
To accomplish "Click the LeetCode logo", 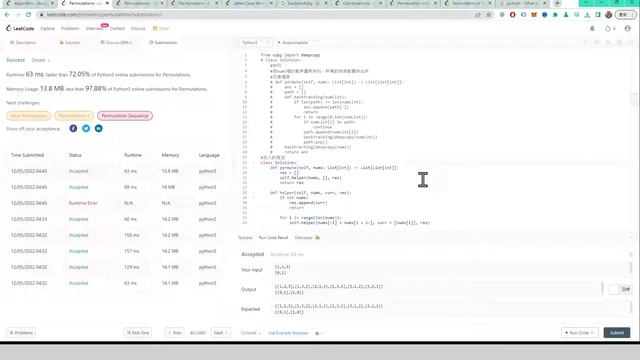I will (x=20, y=28).
